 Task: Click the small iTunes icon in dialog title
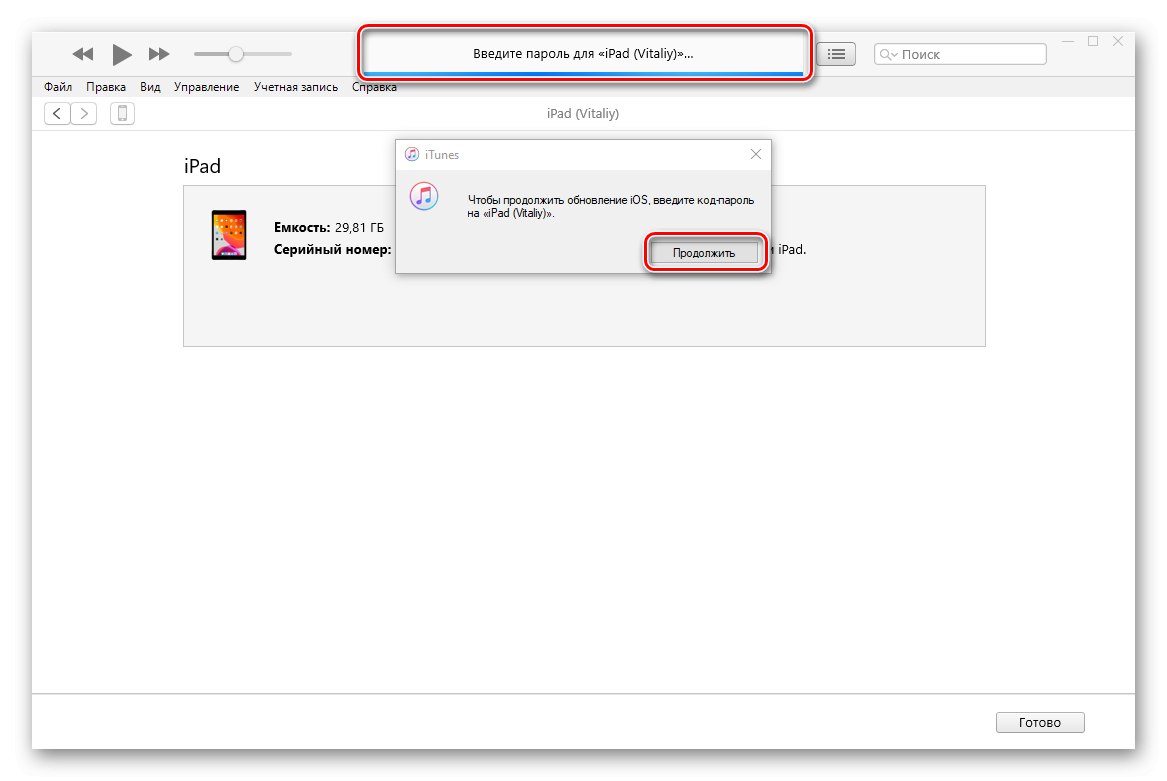pos(412,154)
